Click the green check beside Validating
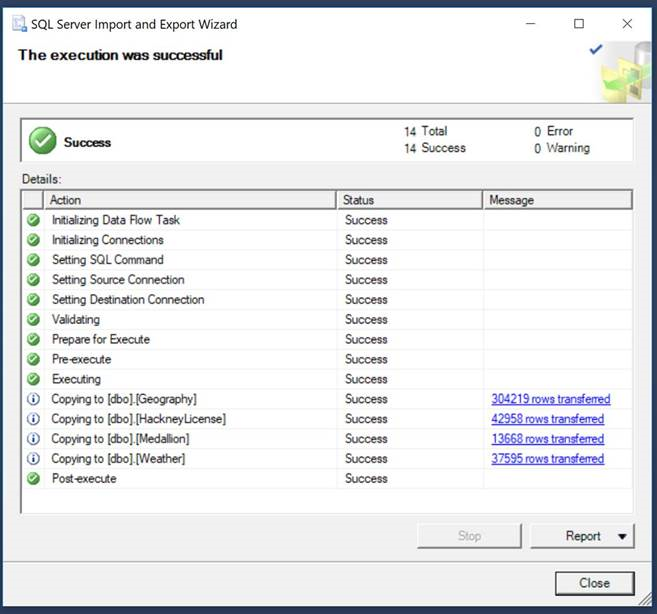This screenshot has height=614, width=657. (x=33, y=320)
